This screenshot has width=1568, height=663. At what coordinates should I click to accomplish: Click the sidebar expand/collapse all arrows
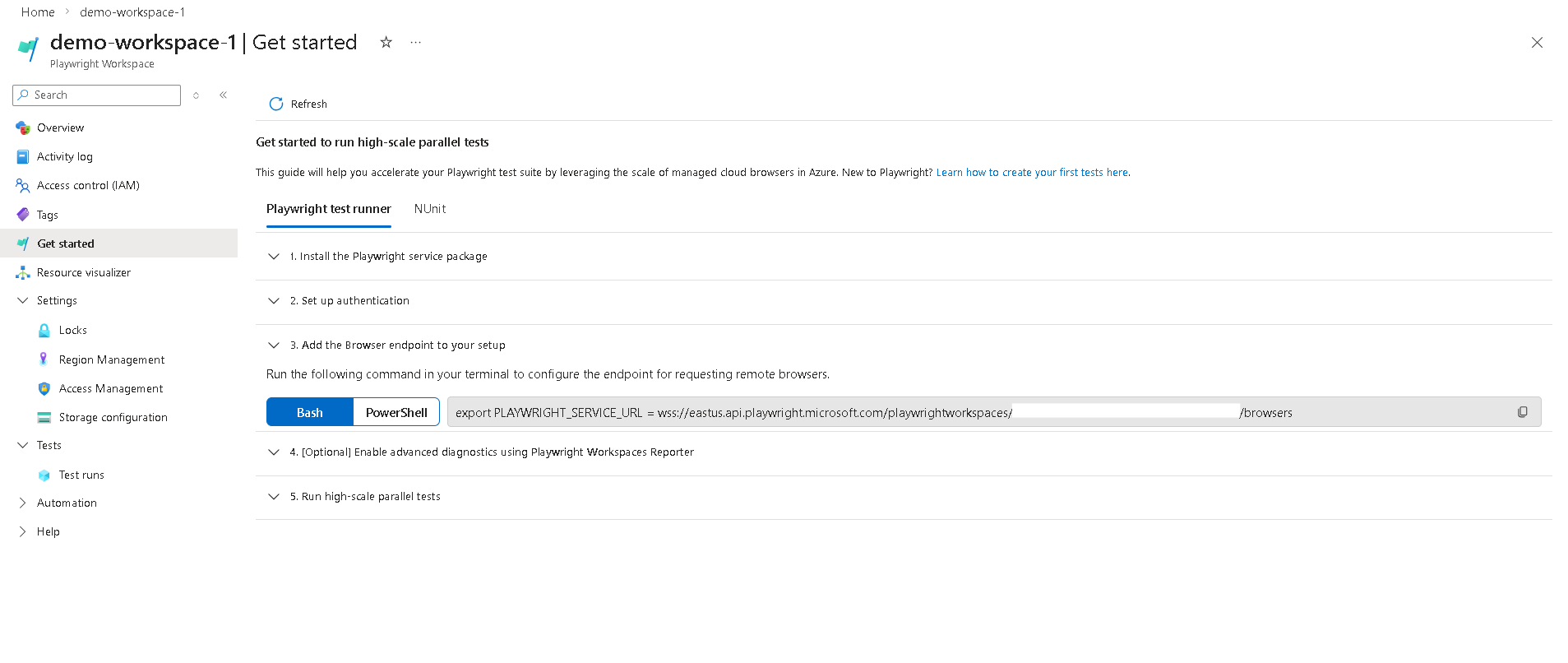point(196,95)
